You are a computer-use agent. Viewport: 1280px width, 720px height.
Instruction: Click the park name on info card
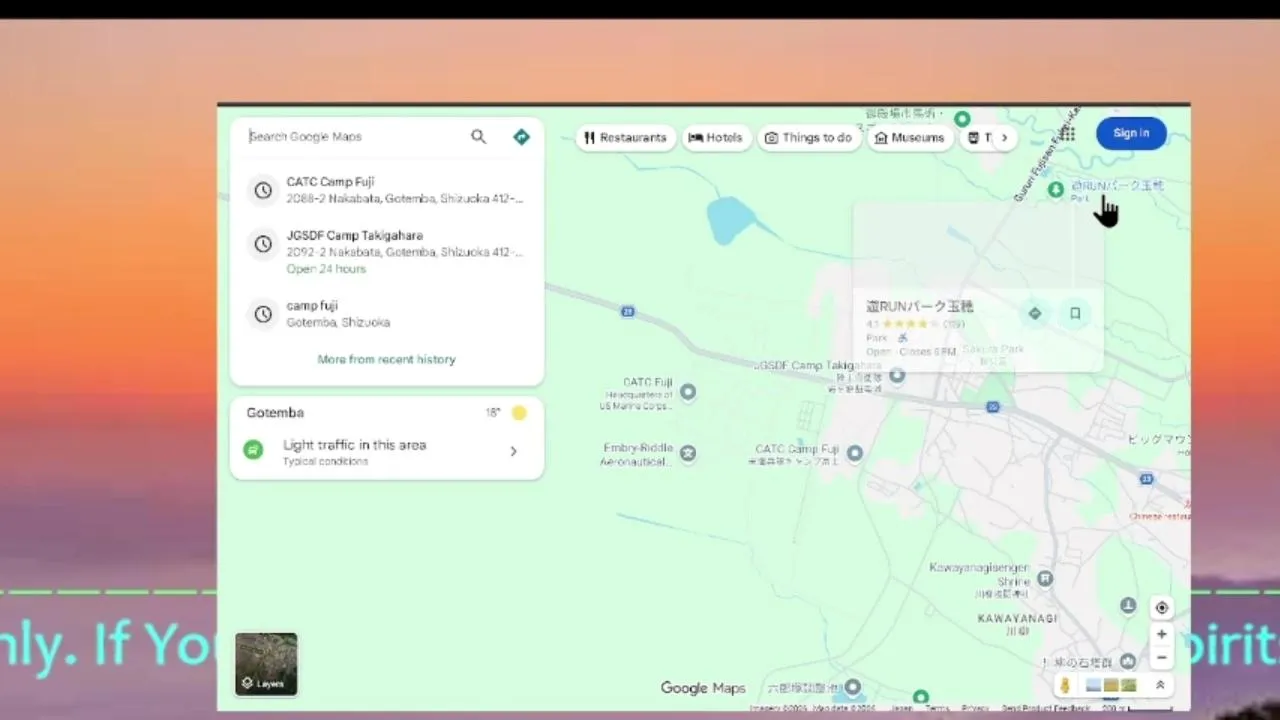(920, 306)
